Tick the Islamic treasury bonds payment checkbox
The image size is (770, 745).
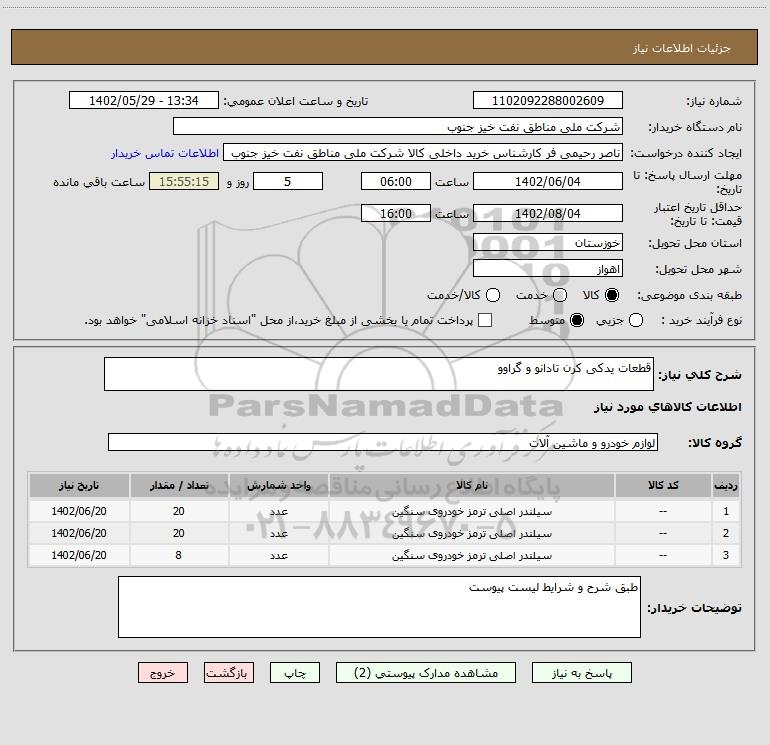485,320
